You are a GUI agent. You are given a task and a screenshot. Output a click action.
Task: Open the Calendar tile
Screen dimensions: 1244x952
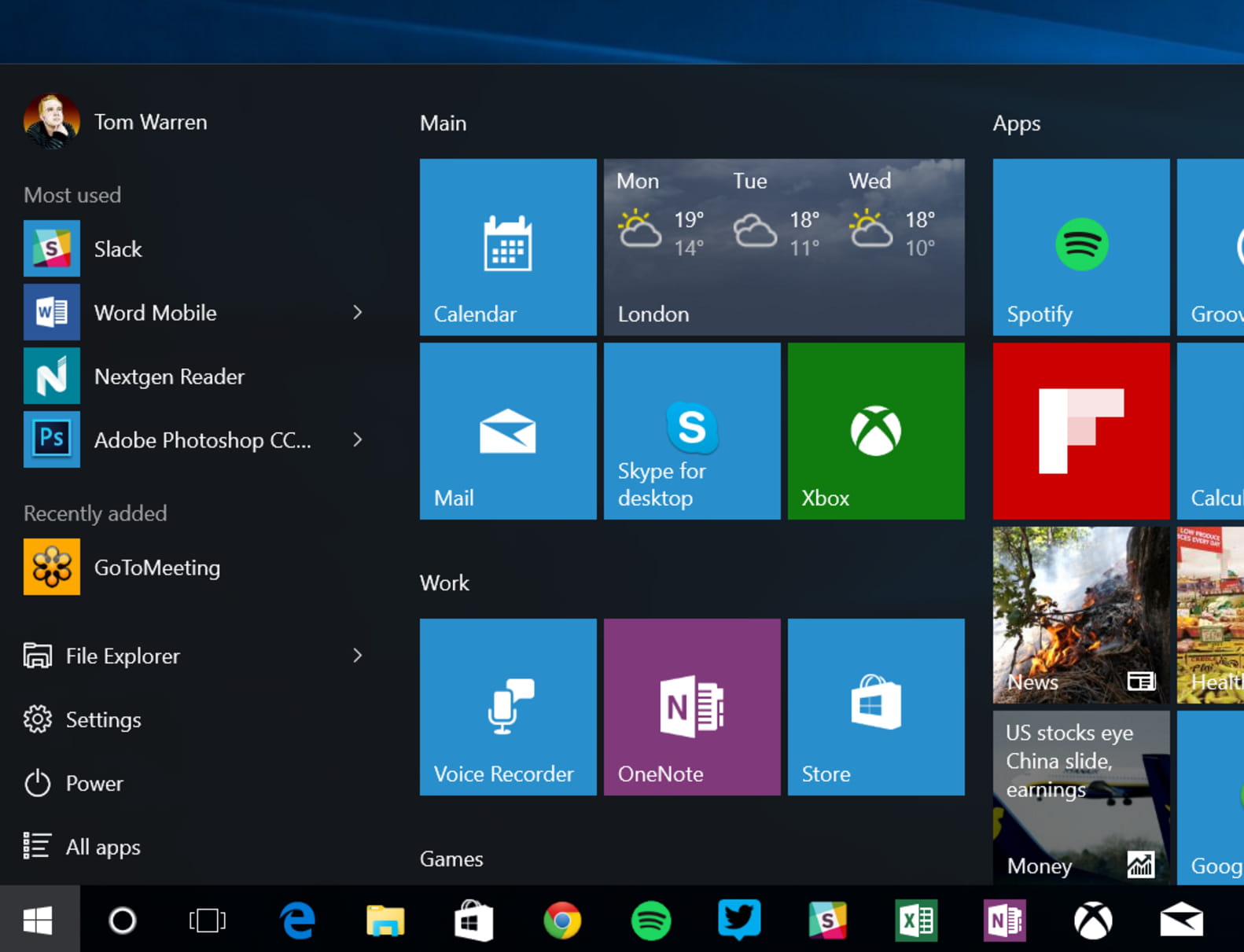pyautogui.click(x=508, y=247)
